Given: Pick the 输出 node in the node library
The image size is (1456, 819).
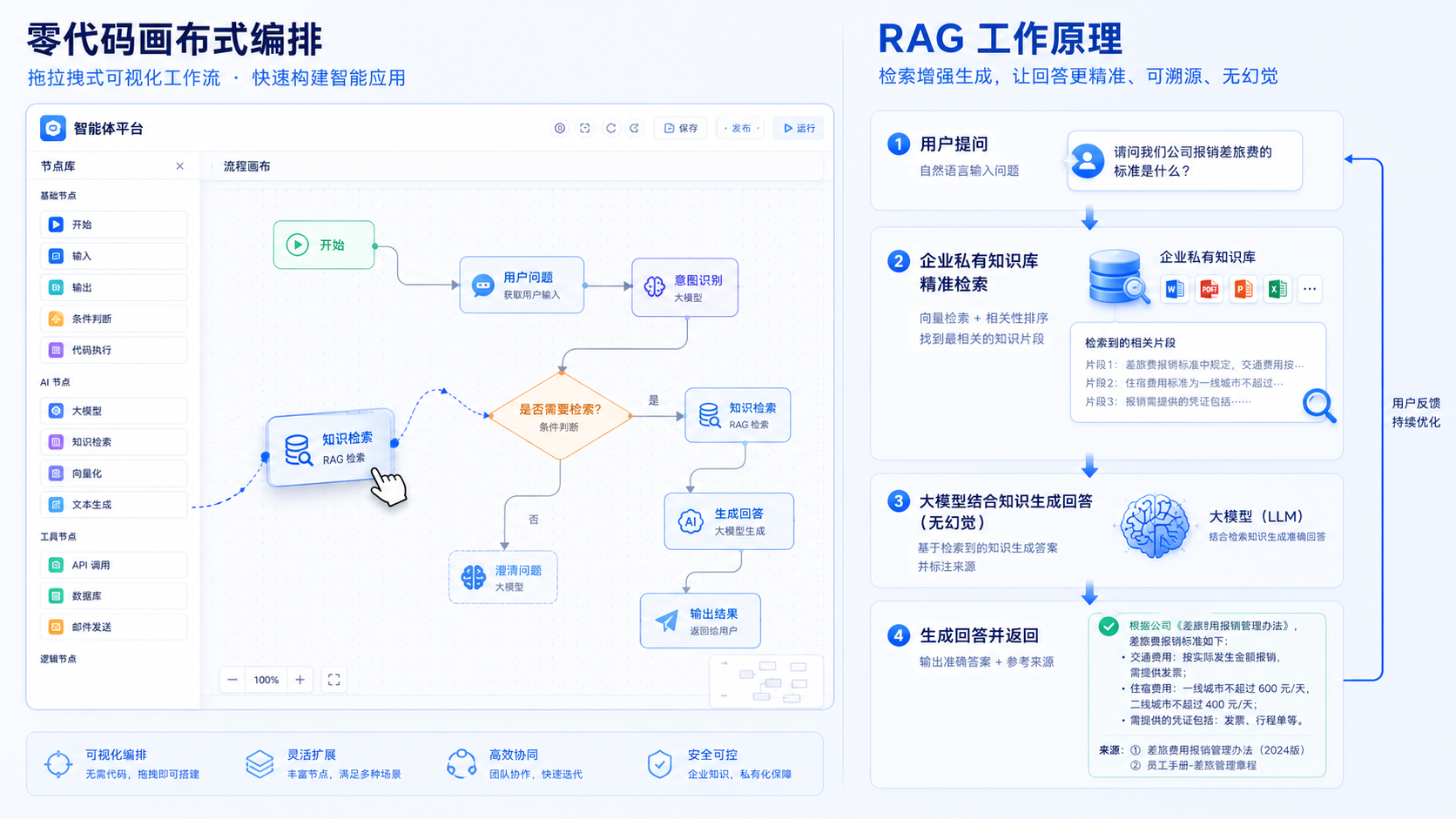Looking at the screenshot, I should point(113,287).
